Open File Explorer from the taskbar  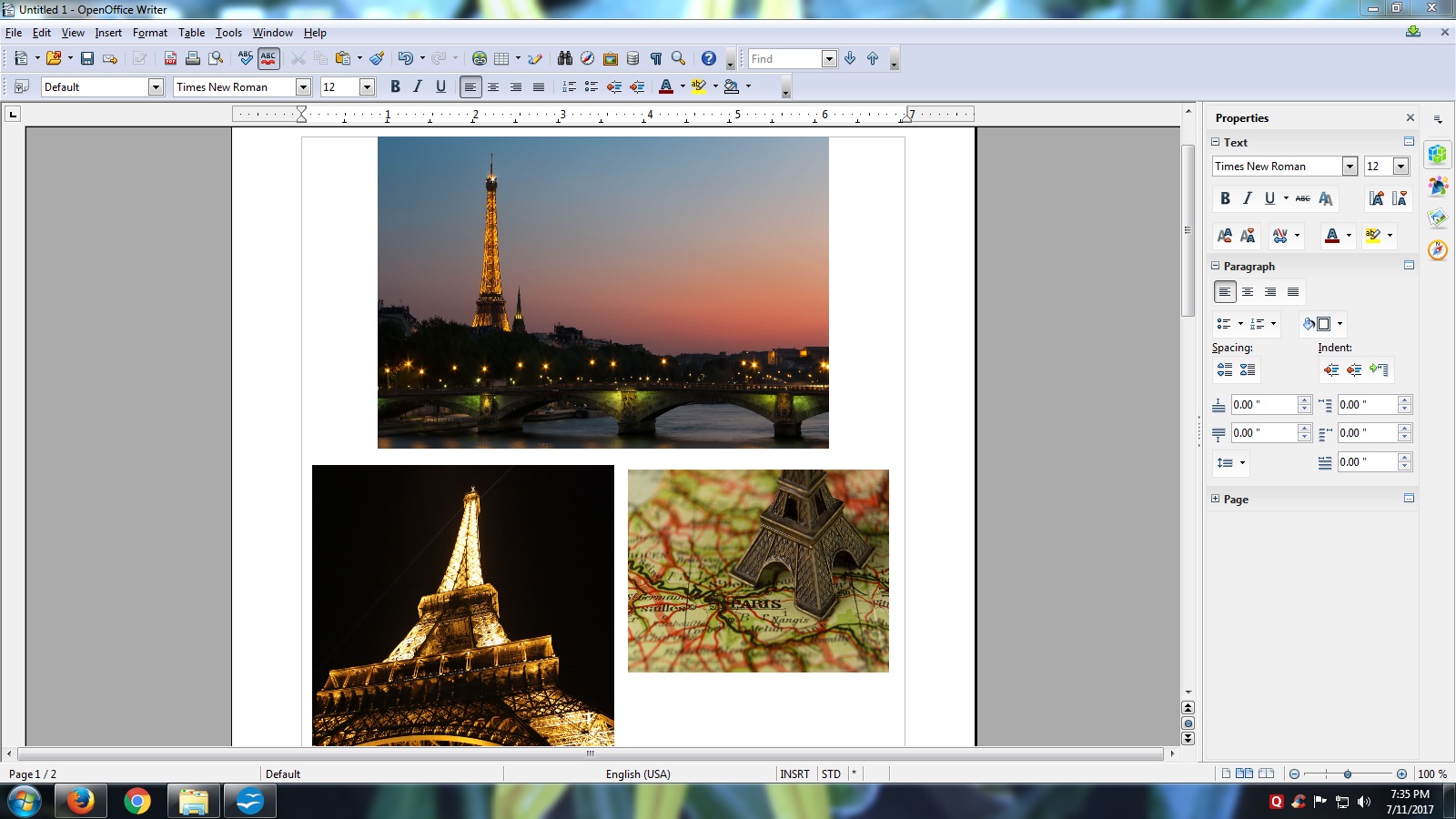(x=193, y=801)
